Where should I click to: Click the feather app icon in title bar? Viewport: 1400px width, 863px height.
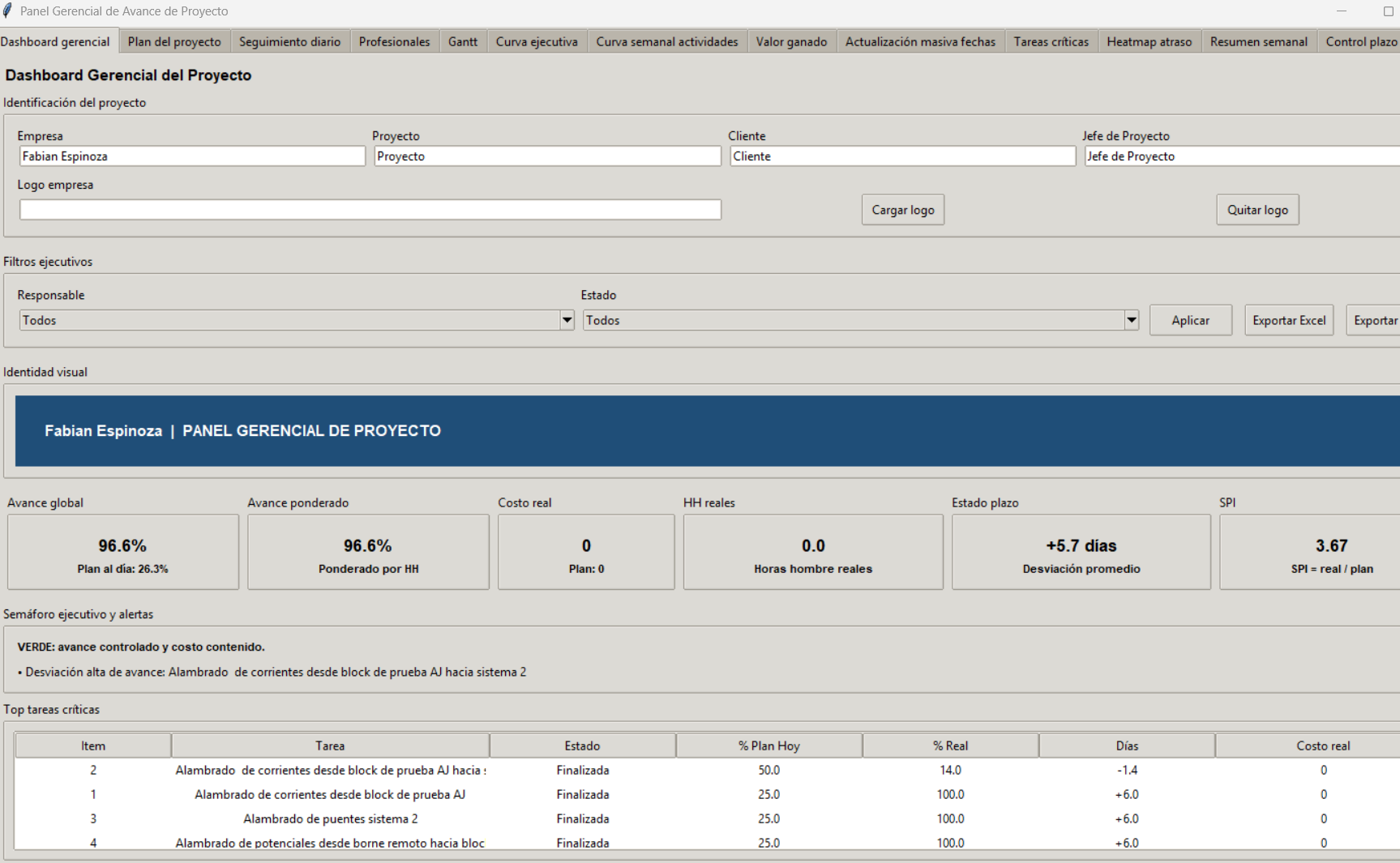7,11
